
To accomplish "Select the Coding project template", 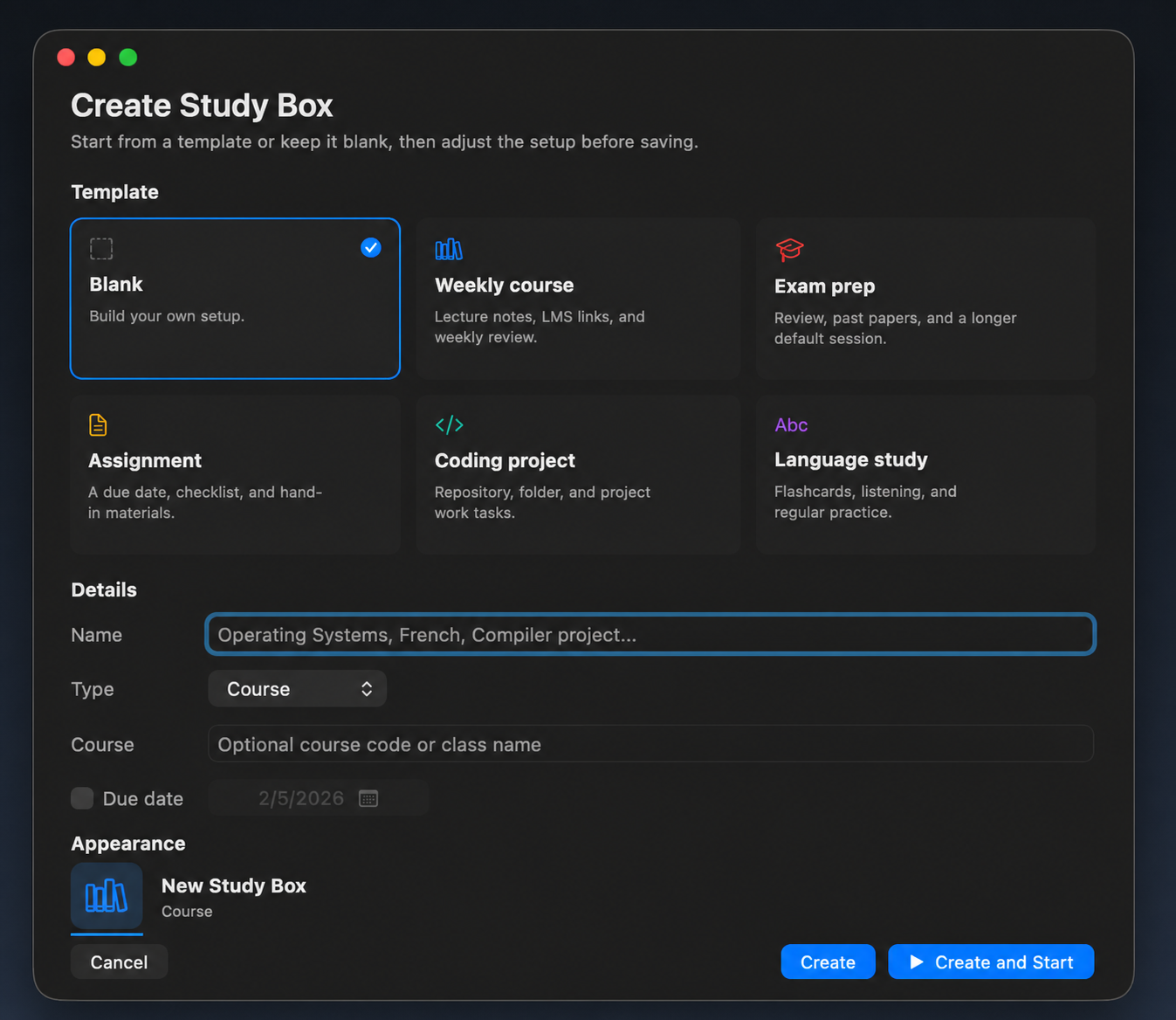I will 578,474.
